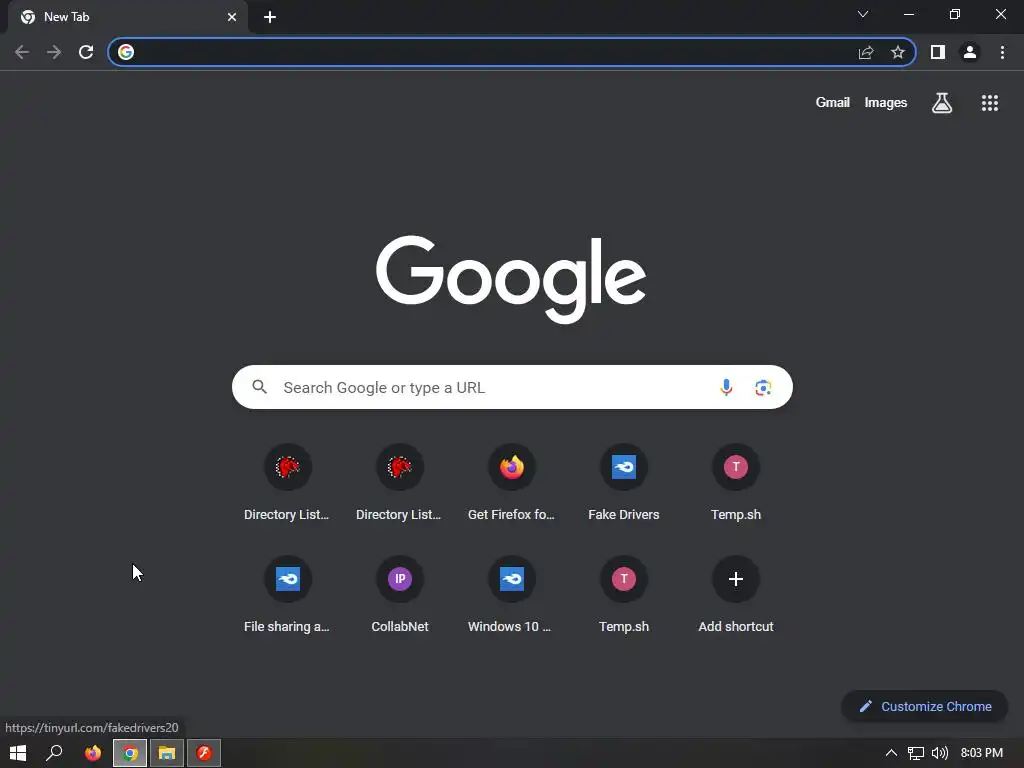Viewport: 1024px width, 768px height.
Task: Open the Windows Start menu
Action: (x=18, y=753)
